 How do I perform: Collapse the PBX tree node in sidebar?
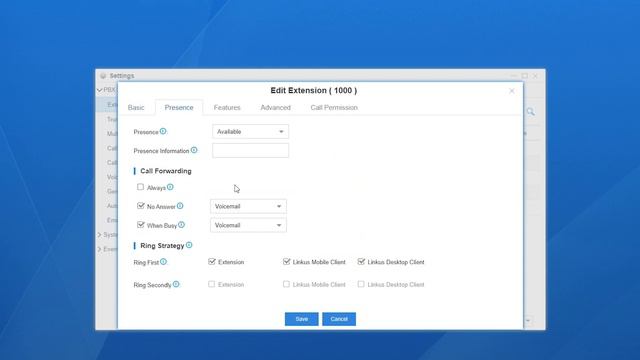pos(100,90)
